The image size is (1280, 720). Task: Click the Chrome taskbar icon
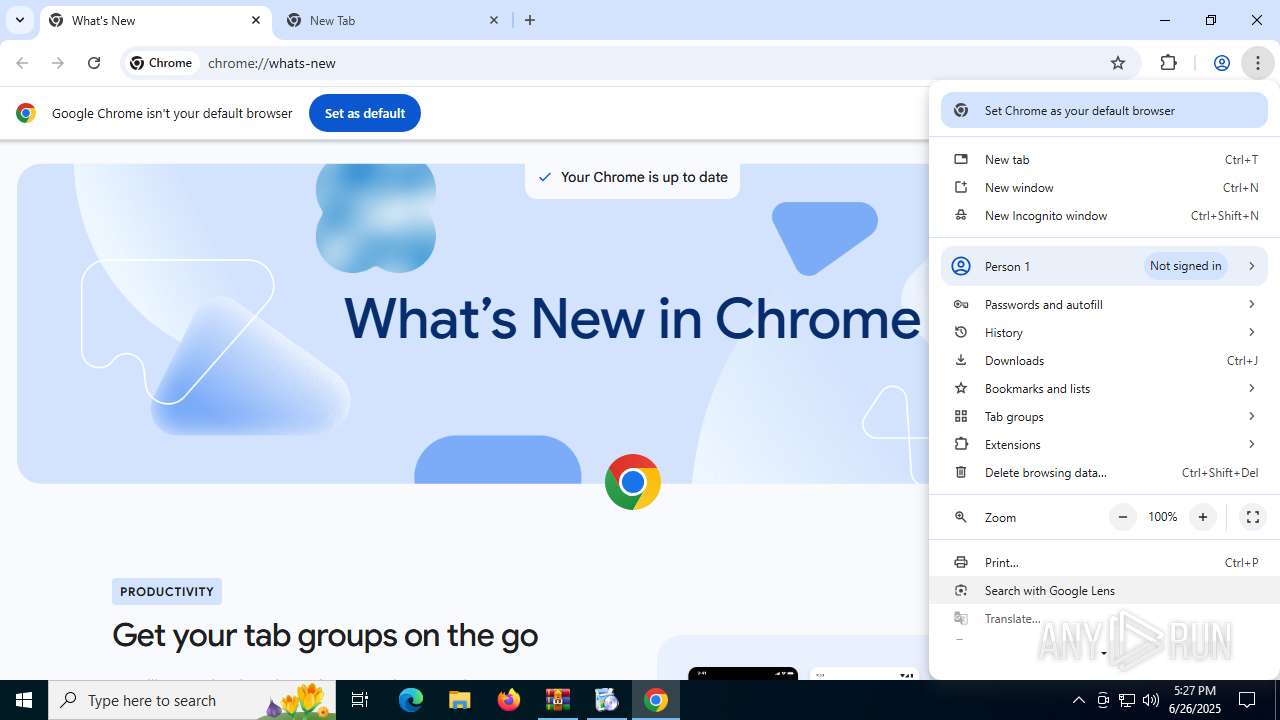(x=656, y=700)
